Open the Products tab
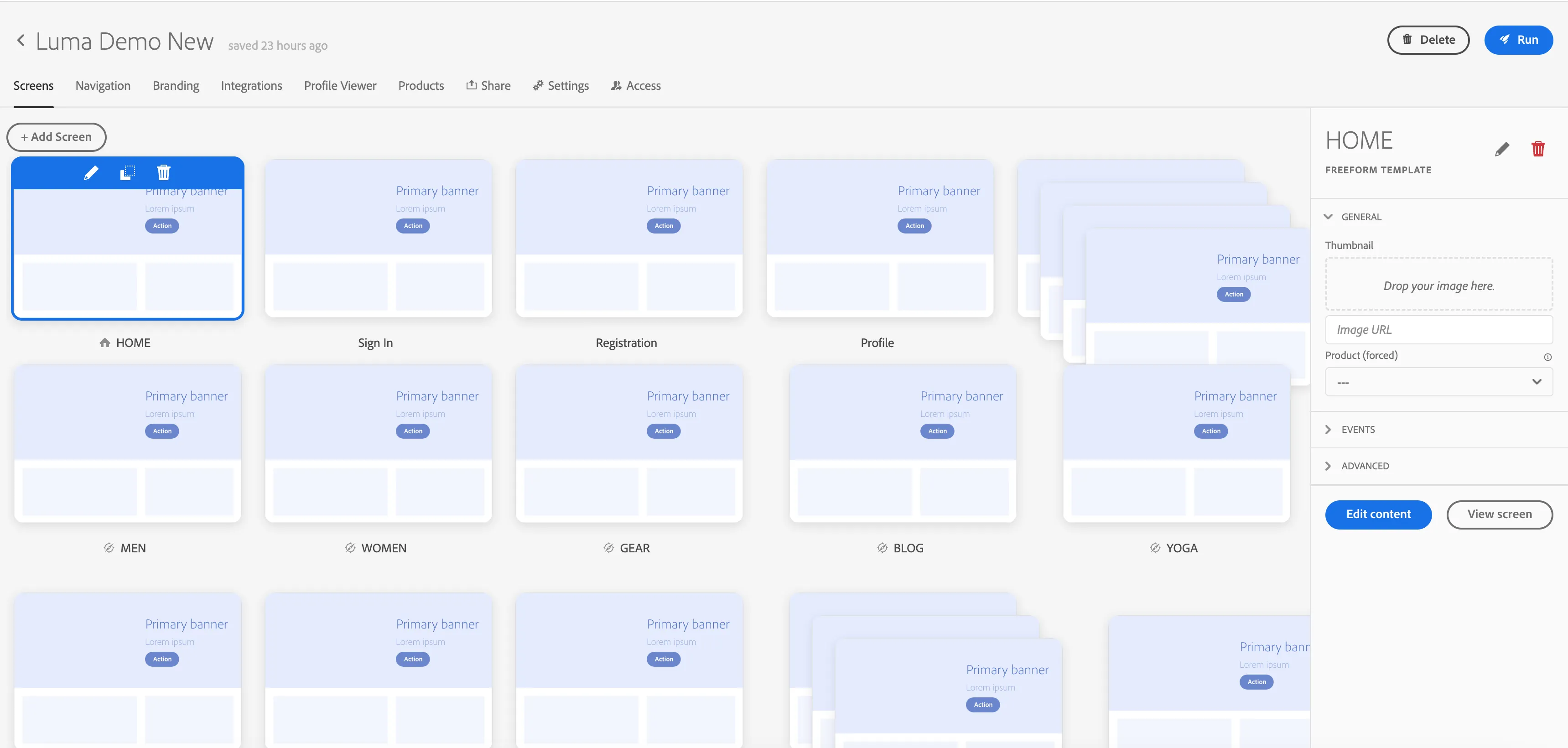 [x=421, y=86]
